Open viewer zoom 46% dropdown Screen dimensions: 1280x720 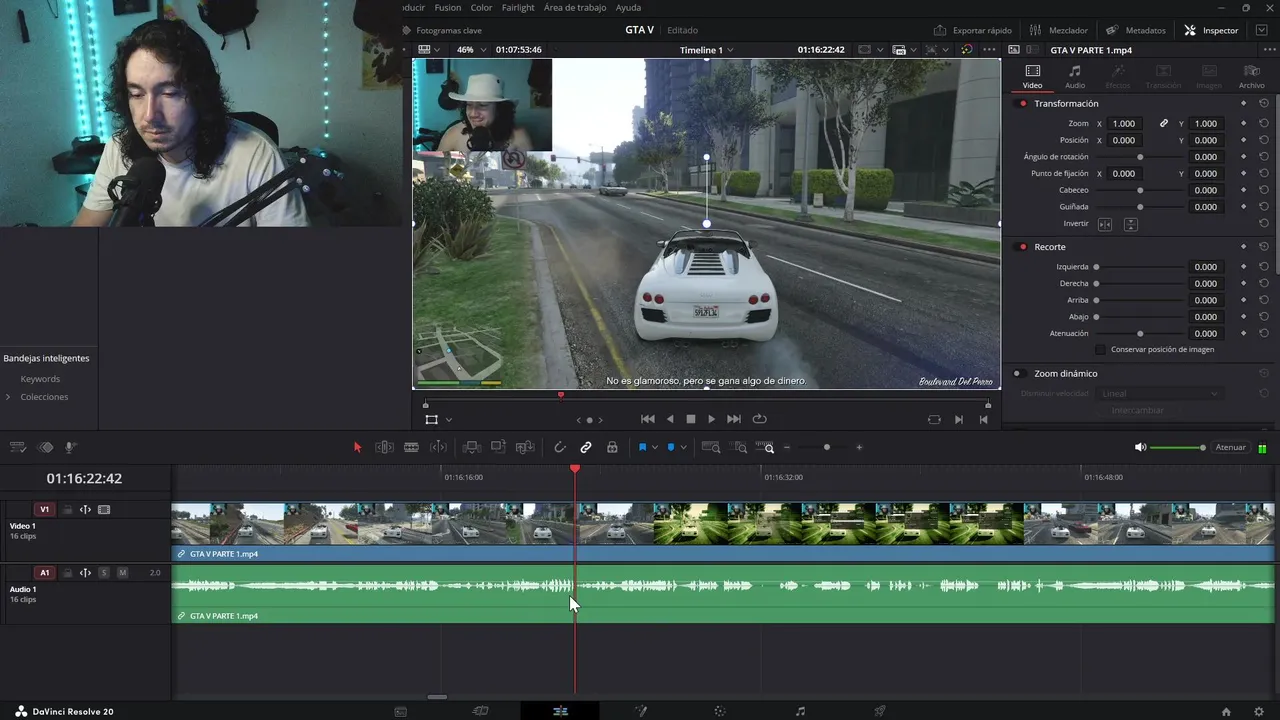pyautogui.click(x=471, y=50)
